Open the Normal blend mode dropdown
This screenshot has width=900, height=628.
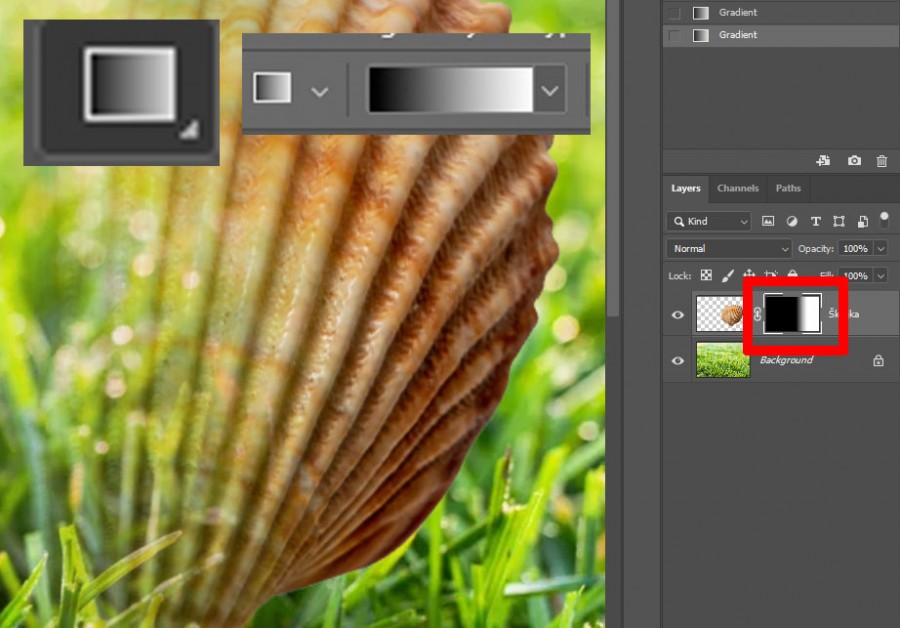click(728, 248)
